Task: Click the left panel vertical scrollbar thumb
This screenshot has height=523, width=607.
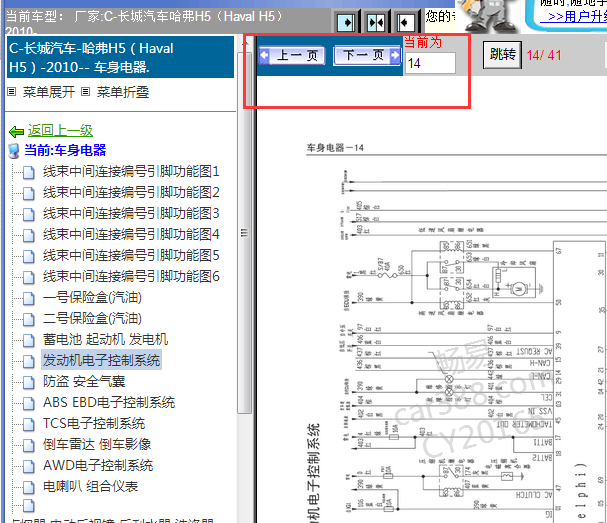Action: (244, 232)
